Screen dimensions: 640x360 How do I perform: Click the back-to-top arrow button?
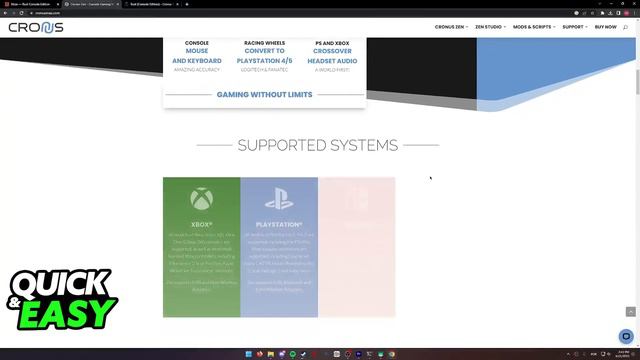click(631, 311)
